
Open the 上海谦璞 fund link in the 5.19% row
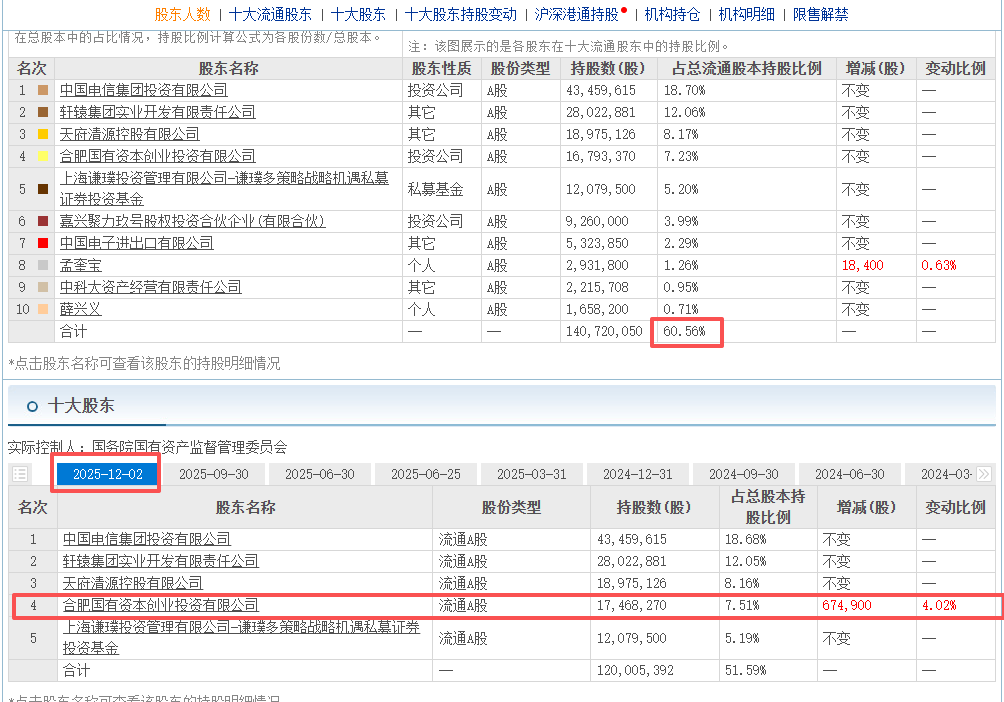[241, 637]
